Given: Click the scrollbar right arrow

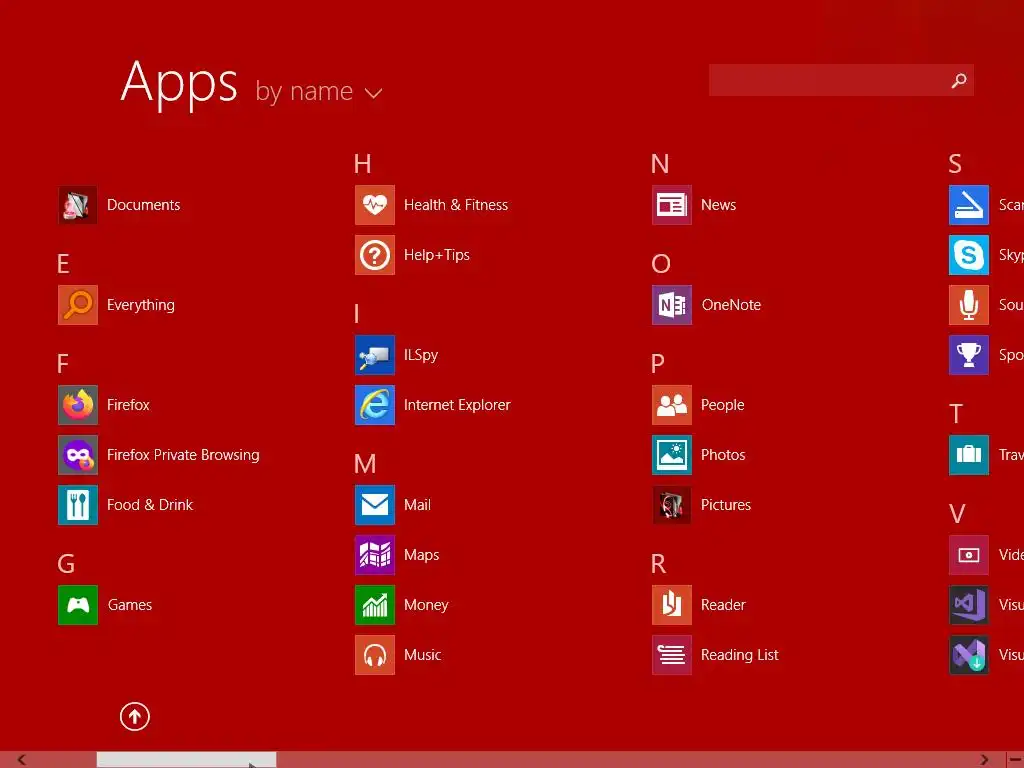Looking at the screenshot, I should coord(984,760).
